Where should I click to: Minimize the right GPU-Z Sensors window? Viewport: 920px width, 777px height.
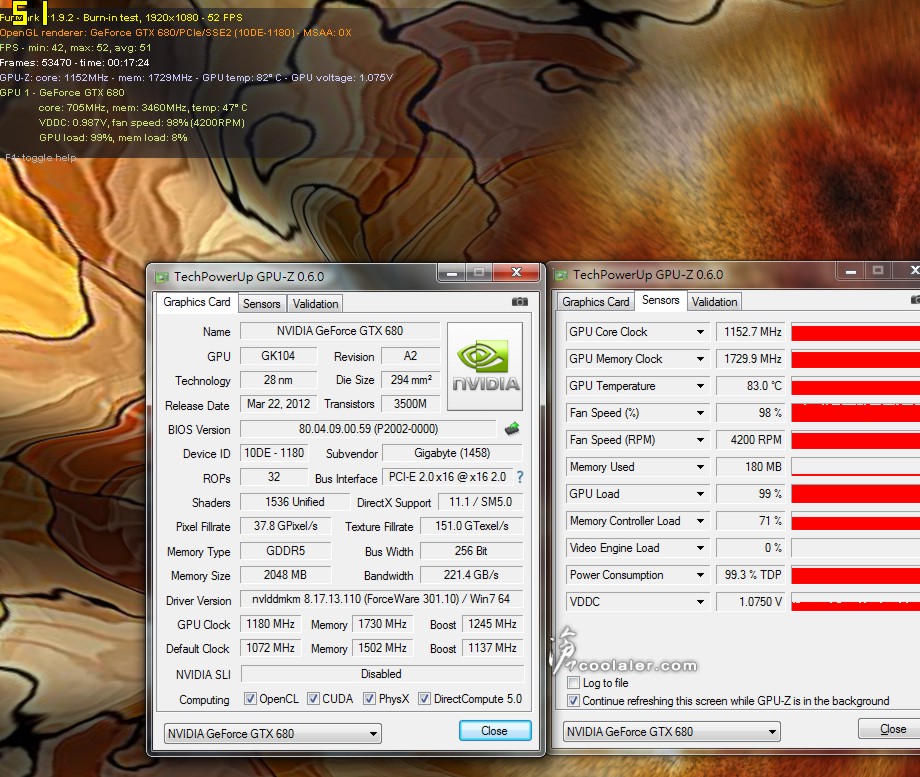[x=851, y=271]
